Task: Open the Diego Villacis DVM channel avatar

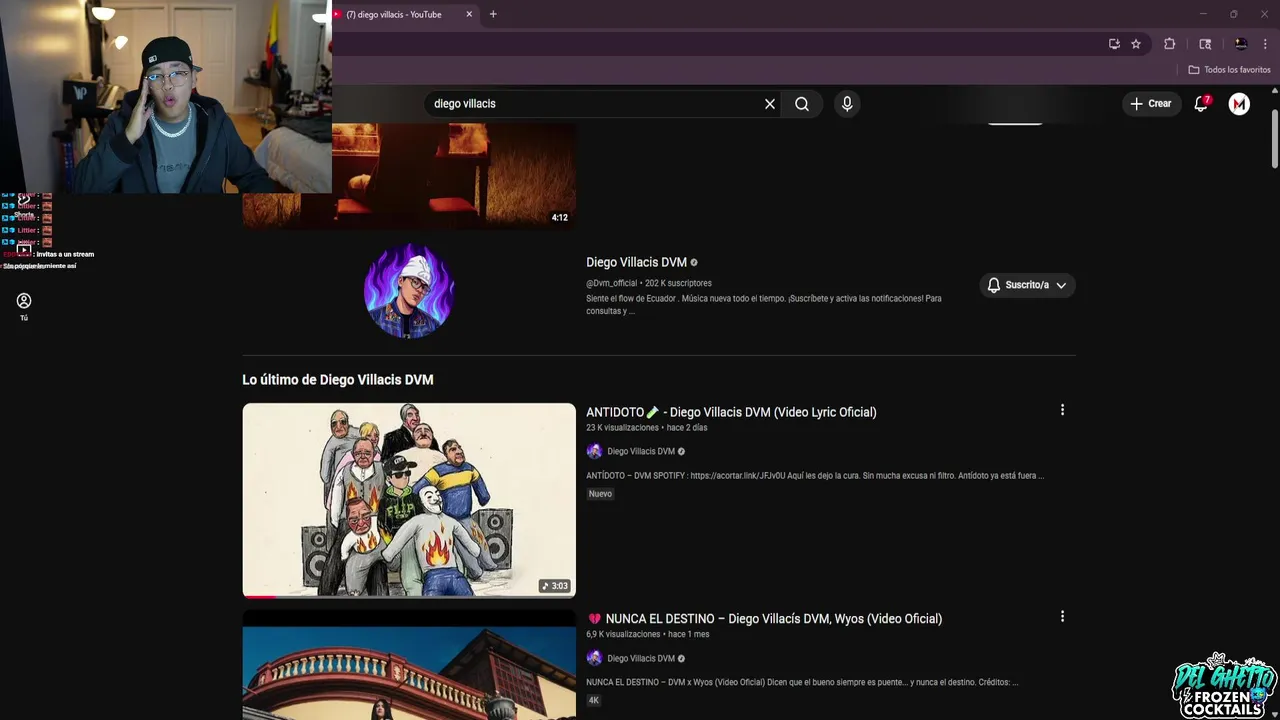Action: 409,290
